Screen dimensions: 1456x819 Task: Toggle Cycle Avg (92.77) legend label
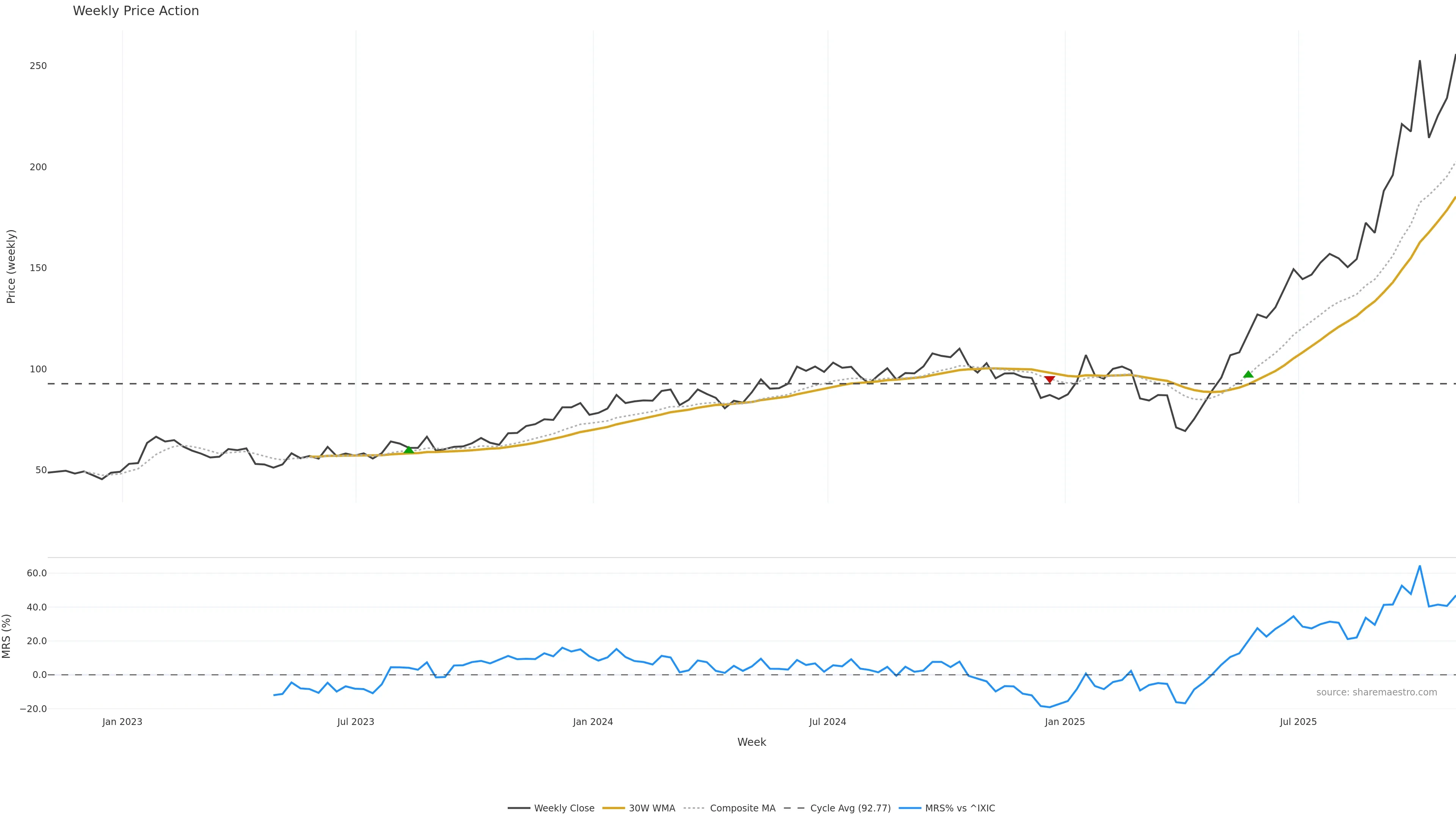tap(850, 808)
